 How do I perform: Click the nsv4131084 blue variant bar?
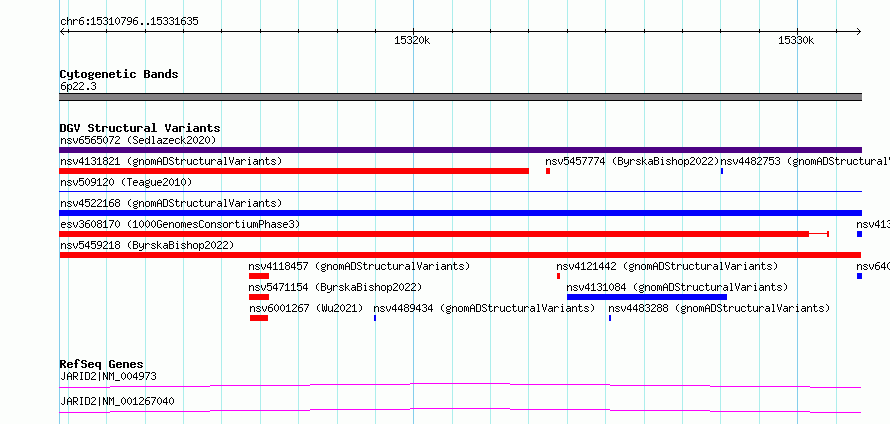point(646,297)
